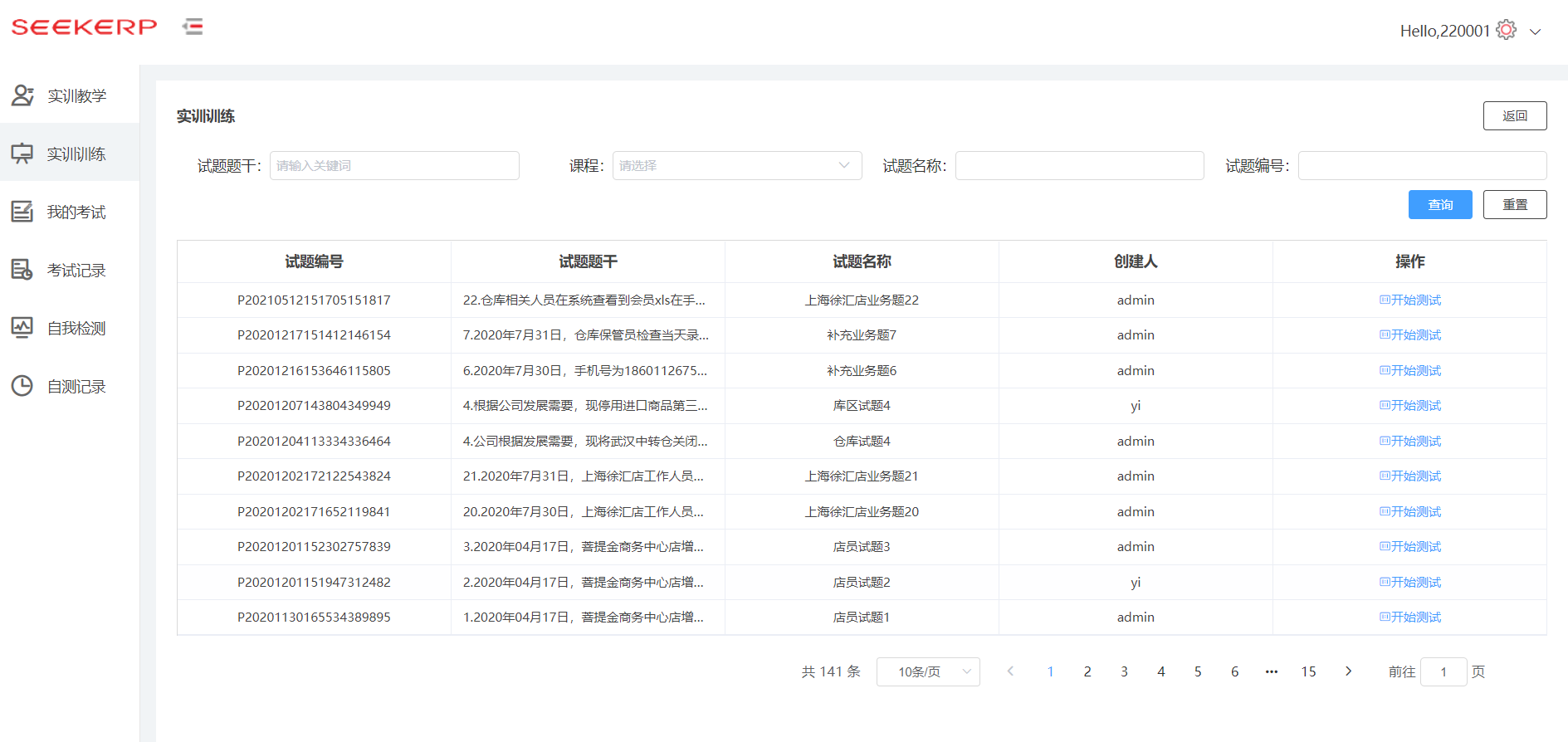Image resolution: width=1568 pixels, height=742 pixels.
Task: Start test for 上海徐汇店业务题22
Action: (1409, 300)
